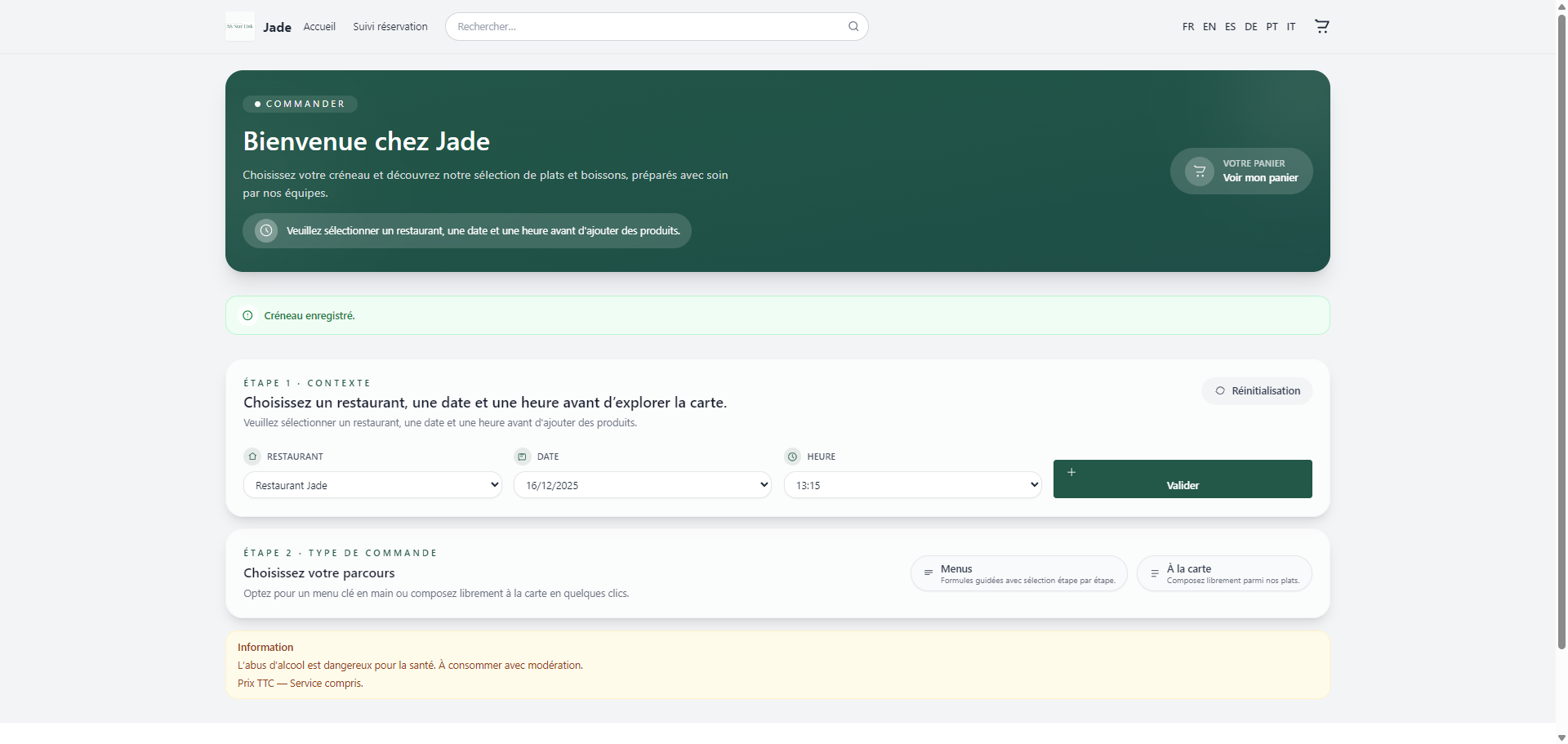Screen dimensions: 1568x744
Task: Open the Restaurant Jade dropdown
Action: (372, 484)
